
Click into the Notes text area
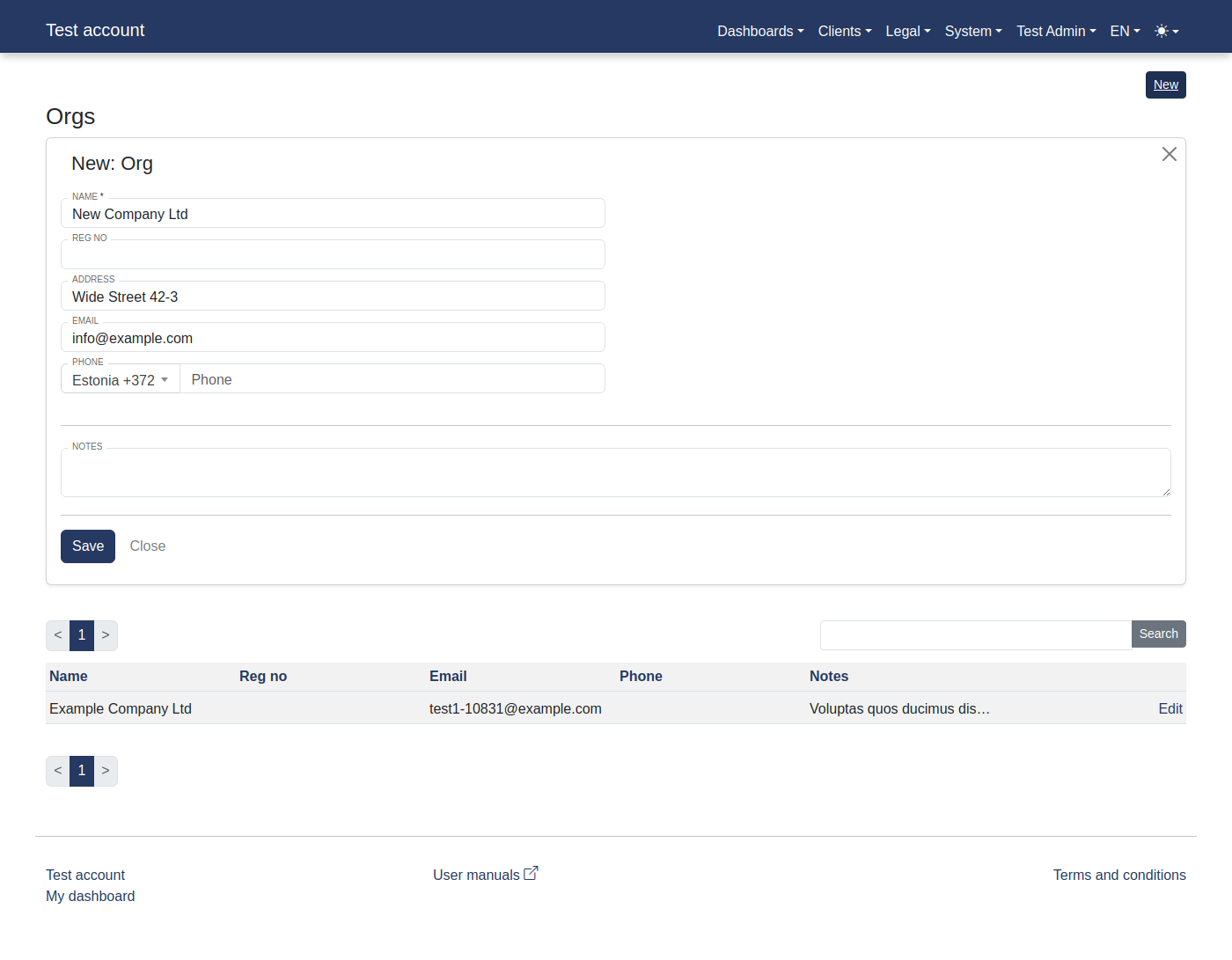coord(616,472)
